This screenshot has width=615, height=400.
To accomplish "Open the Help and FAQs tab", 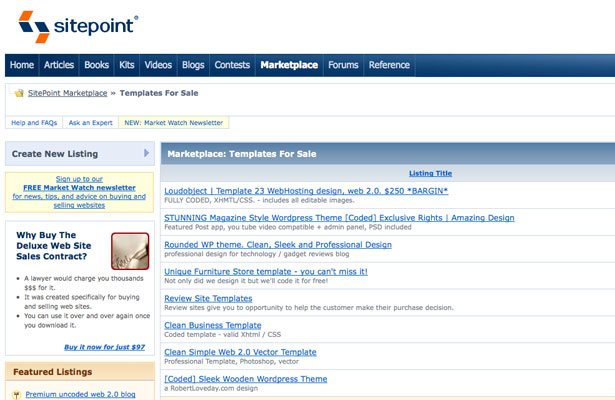I will click(34, 123).
